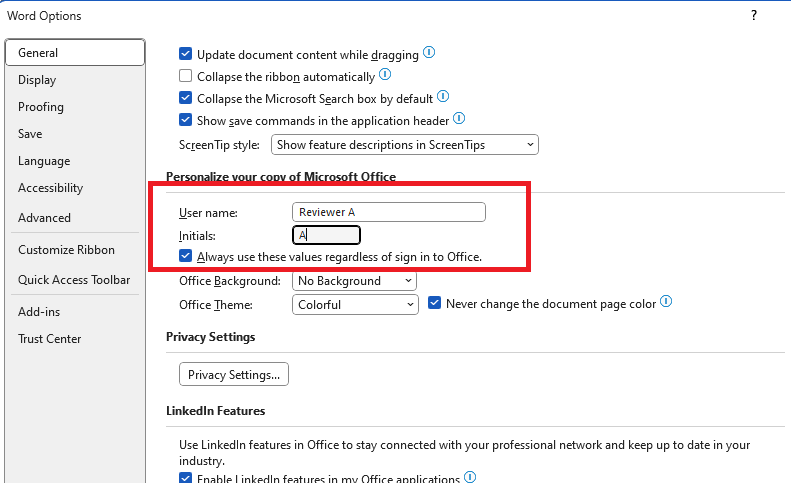Show info icon for Collapse Microsoft Search box
This screenshot has height=483, width=791.
pyautogui.click(x=443, y=96)
